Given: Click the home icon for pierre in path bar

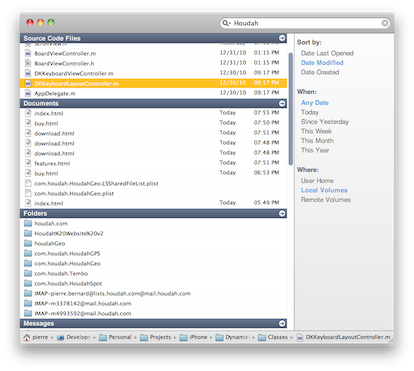Looking at the screenshot, I should click(27, 337).
